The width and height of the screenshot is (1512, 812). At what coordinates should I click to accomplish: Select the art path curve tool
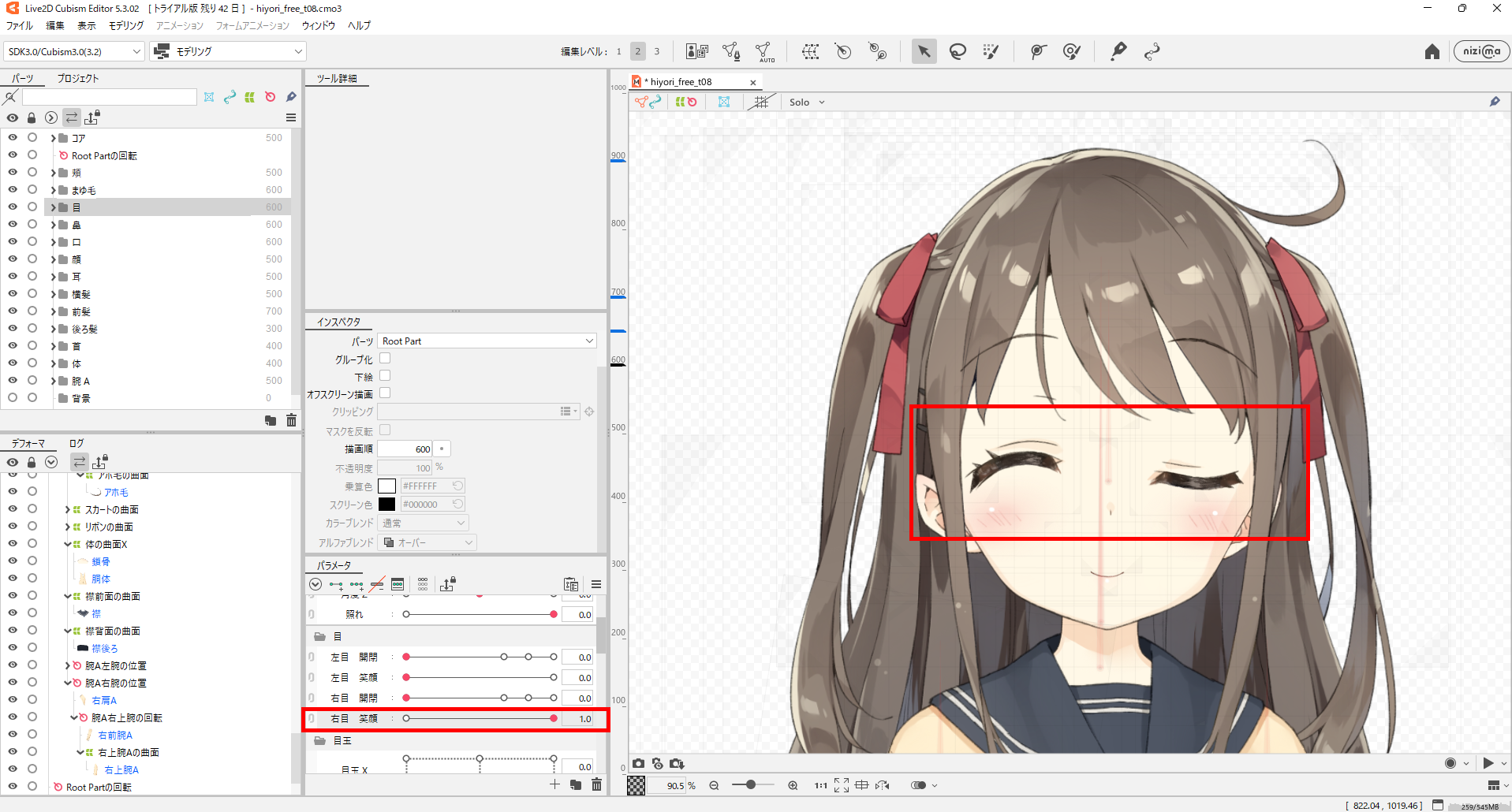coord(1152,51)
